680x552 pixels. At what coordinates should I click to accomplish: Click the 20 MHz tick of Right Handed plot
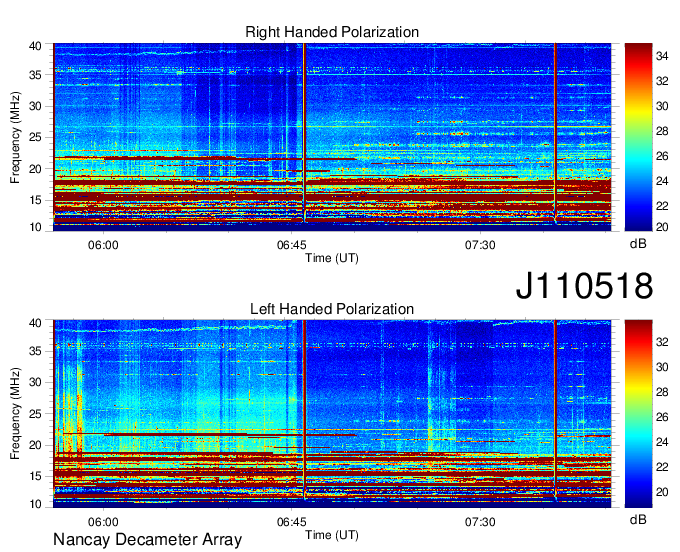pos(36,169)
